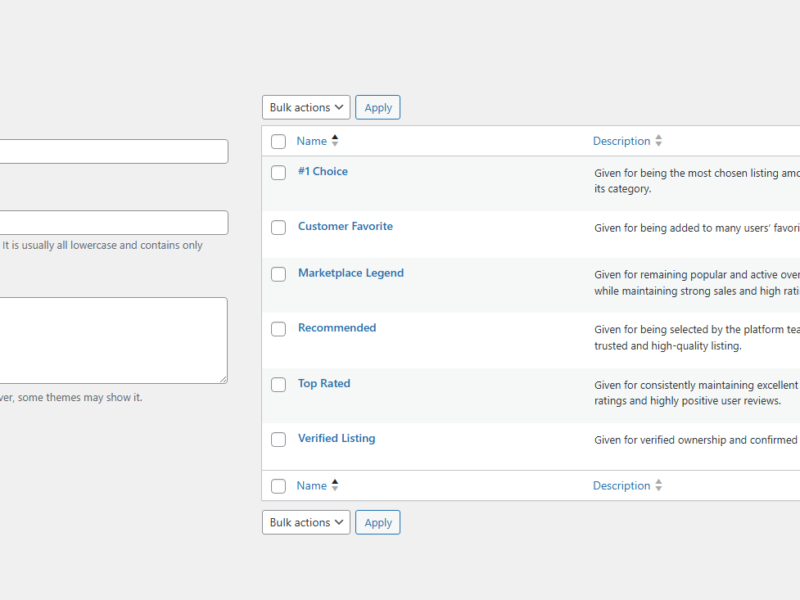Image resolution: width=800 pixels, height=600 pixels.
Task: Click the Apply button below the table
Action: pyautogui.click(x=378, y=522)
